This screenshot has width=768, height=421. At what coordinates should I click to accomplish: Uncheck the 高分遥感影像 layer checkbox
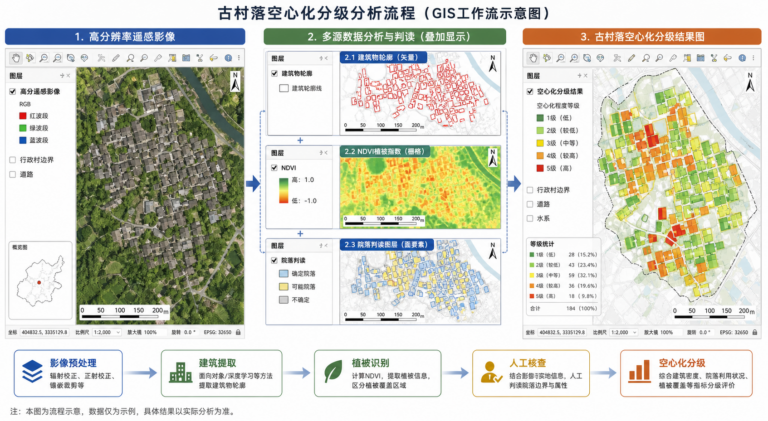[13, 92]
